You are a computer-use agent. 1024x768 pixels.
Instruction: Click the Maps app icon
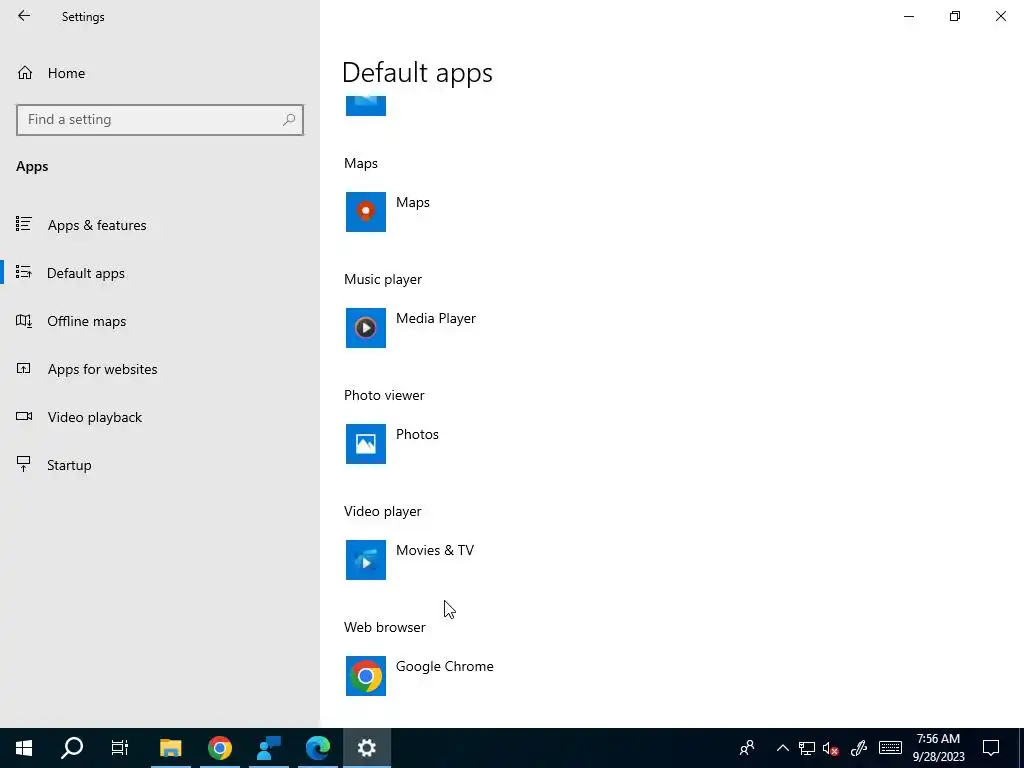366,212
